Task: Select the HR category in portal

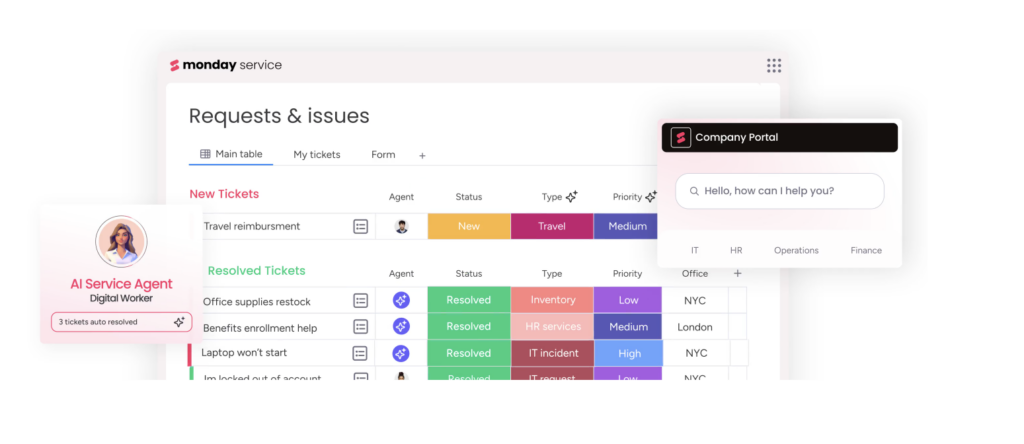Action: point(736,250)
